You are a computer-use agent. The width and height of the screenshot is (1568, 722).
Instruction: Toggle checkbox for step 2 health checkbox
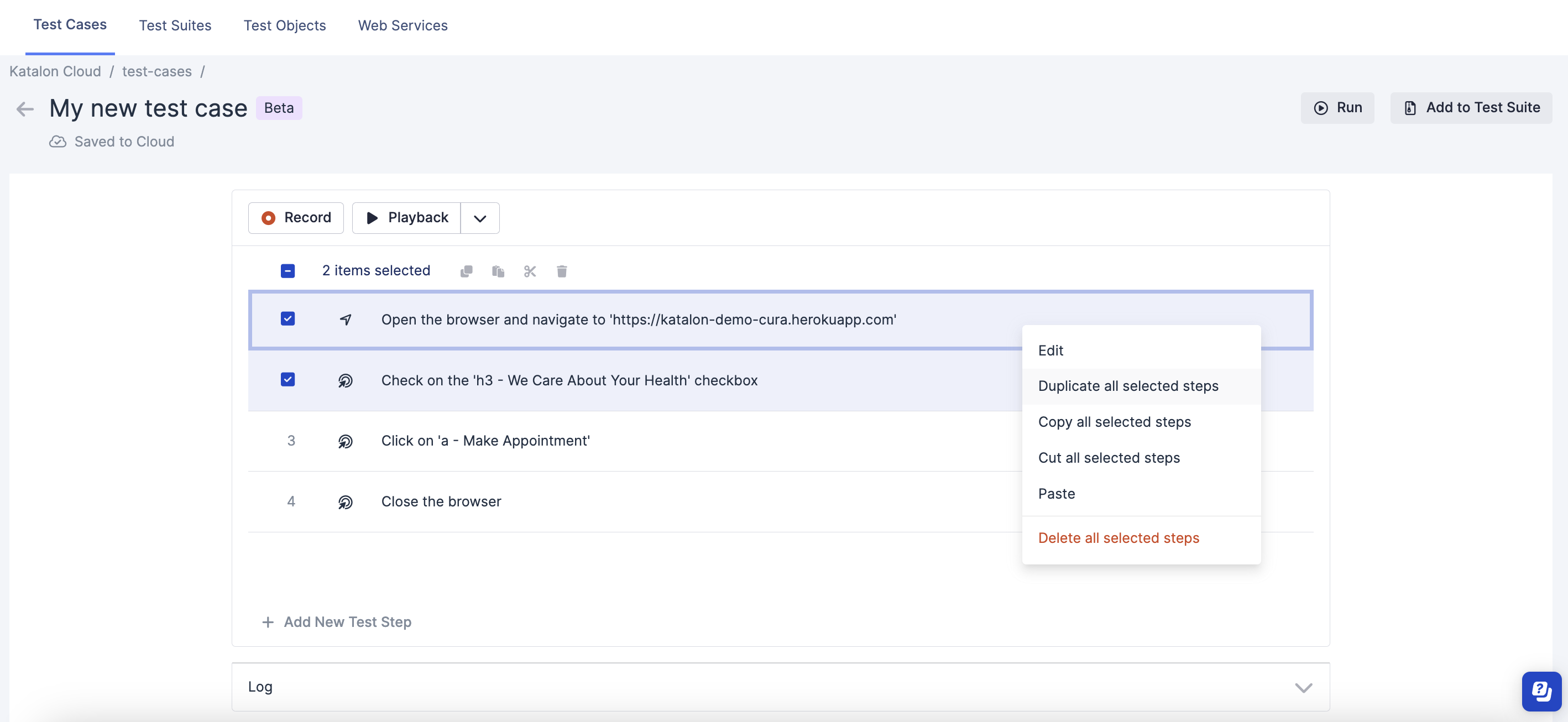[288, 380]
